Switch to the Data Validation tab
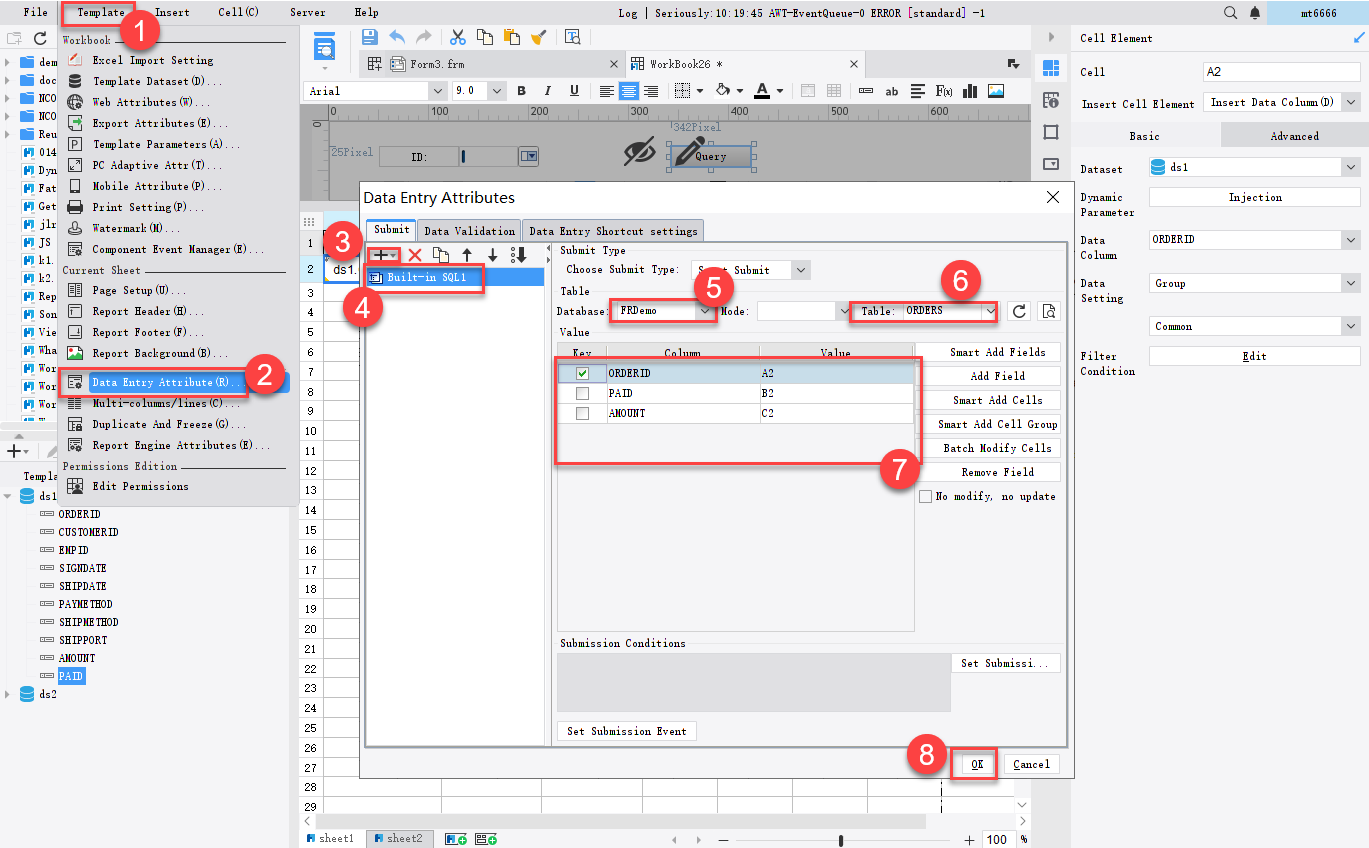This screenshot has width=1369, height=848. tap(468, 230)
